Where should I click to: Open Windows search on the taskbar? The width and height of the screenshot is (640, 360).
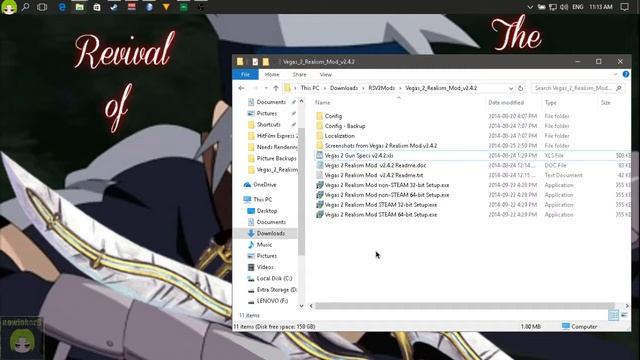click(26, 7)
